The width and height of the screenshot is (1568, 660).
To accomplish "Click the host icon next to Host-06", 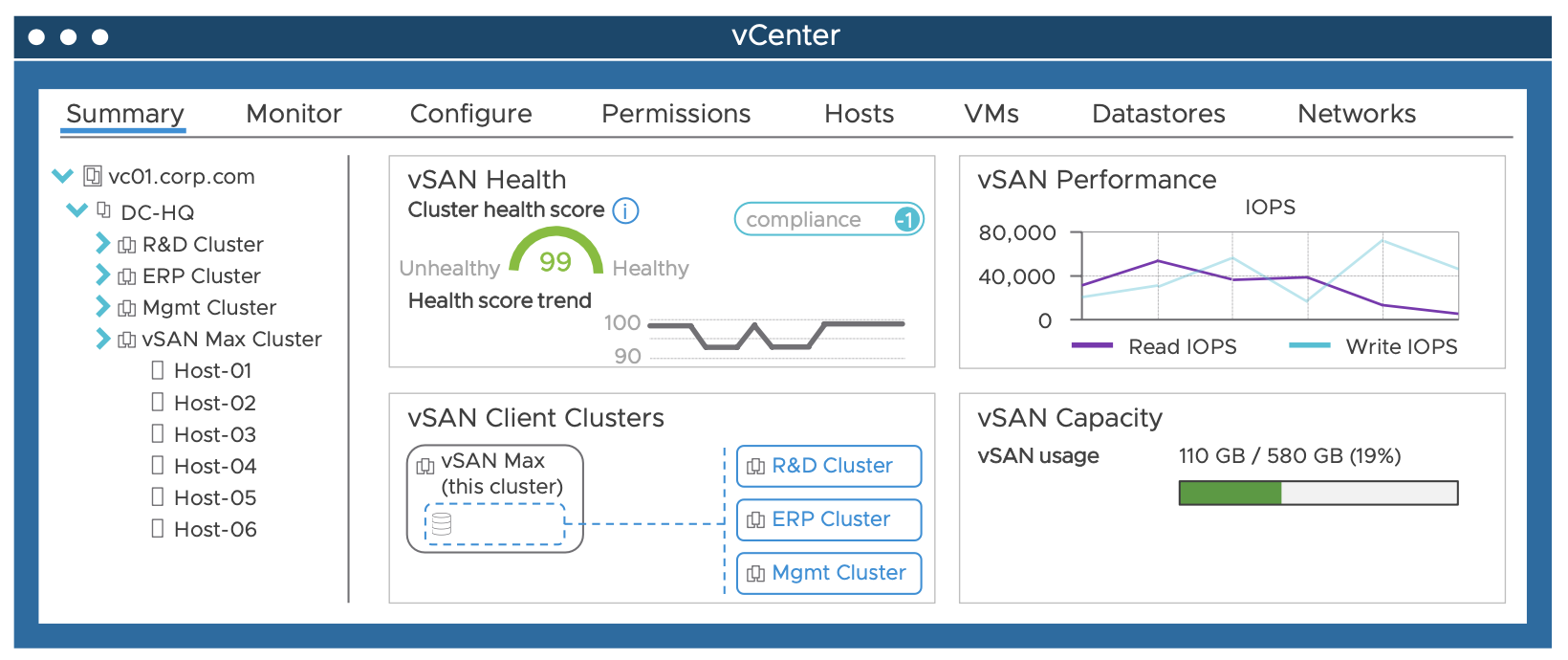I will pos(158,529).
